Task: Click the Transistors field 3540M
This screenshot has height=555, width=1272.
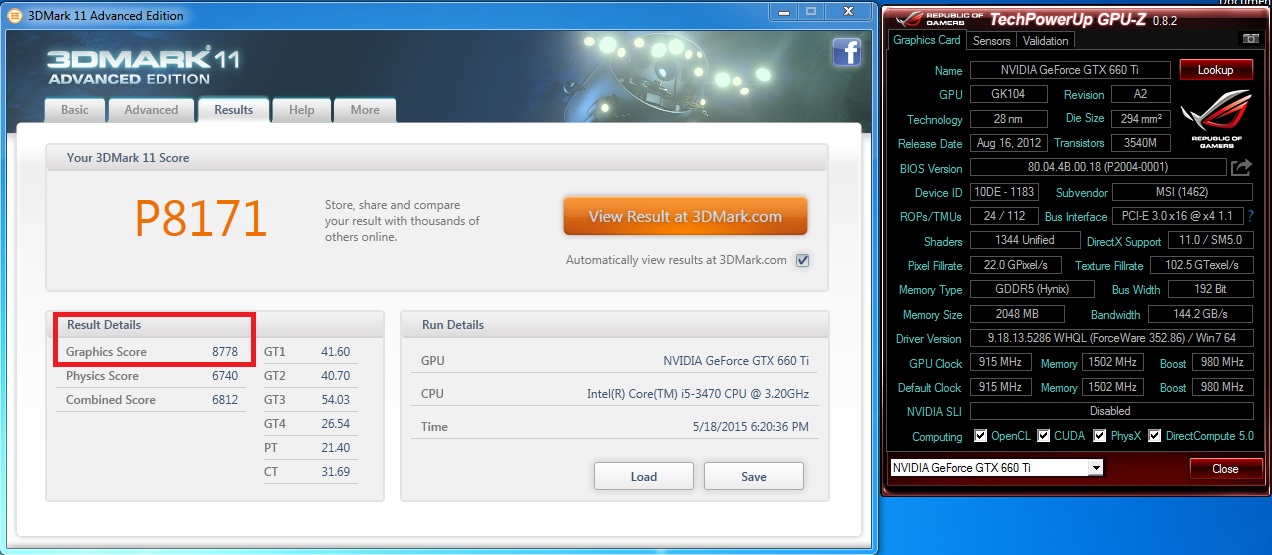Action: (x=1141, y=143)
